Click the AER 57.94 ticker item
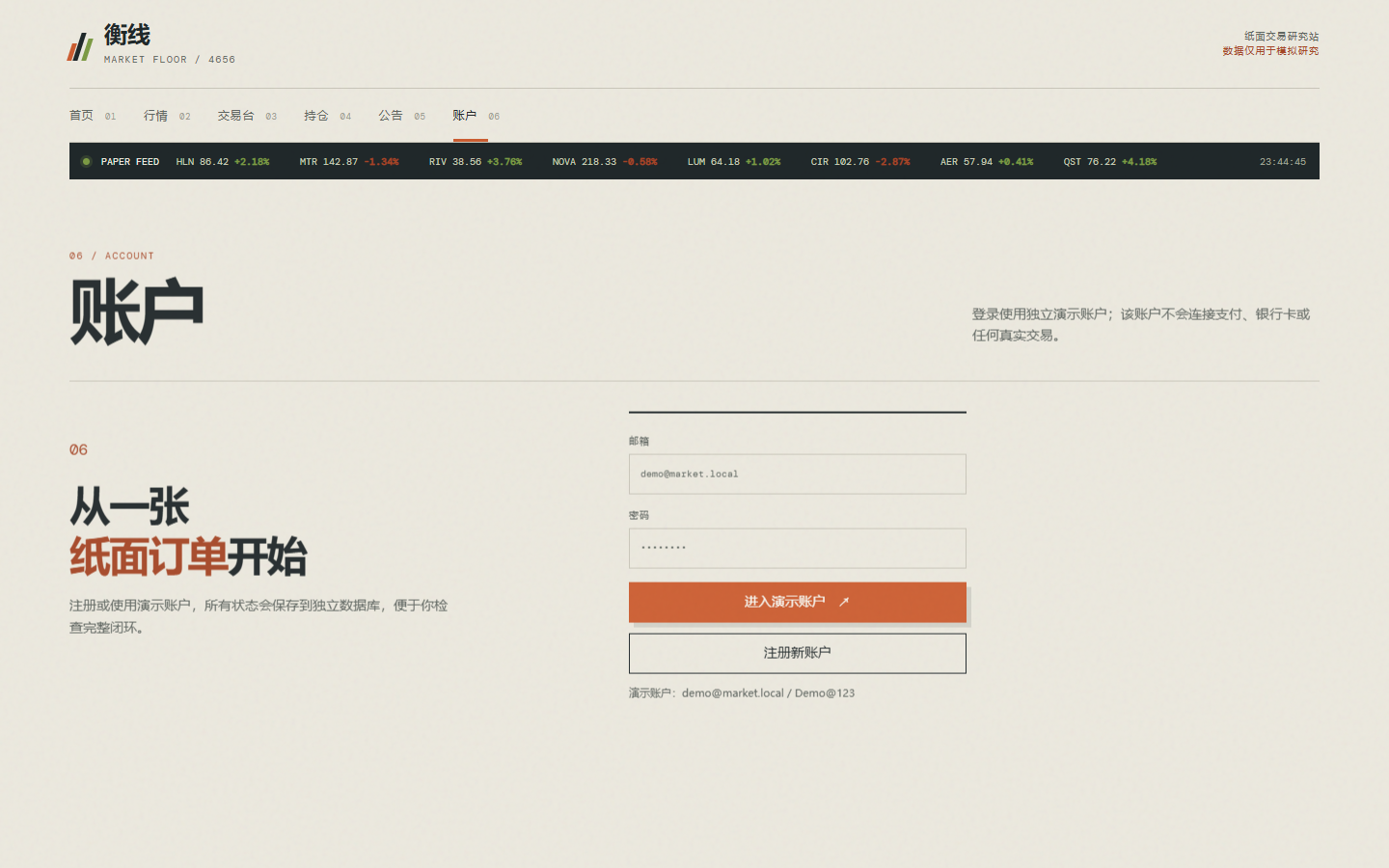 987,162
